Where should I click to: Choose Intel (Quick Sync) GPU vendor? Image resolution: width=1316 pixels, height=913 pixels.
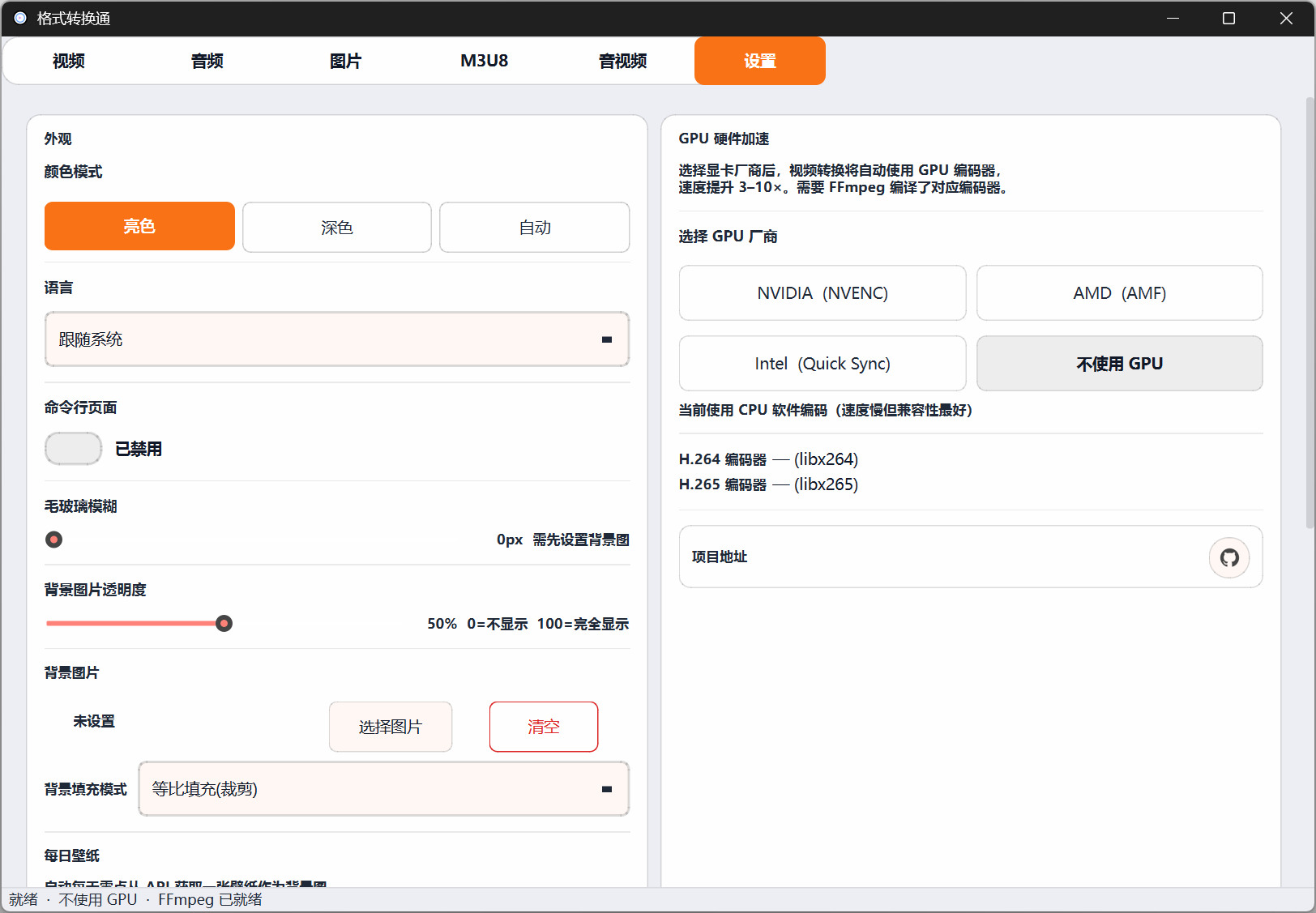pos(822,364)
